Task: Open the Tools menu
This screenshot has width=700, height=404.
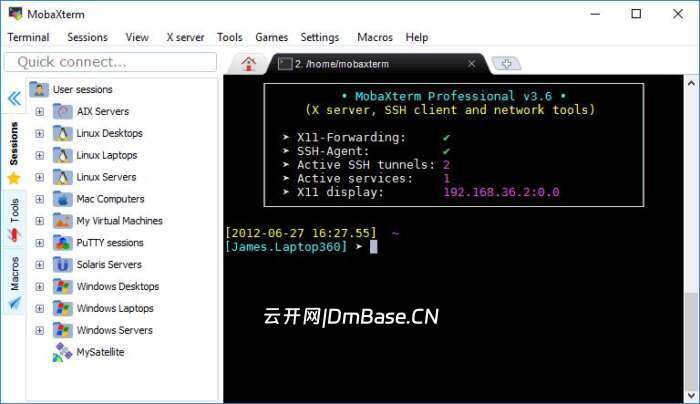Action: click(x=229, y=37)
